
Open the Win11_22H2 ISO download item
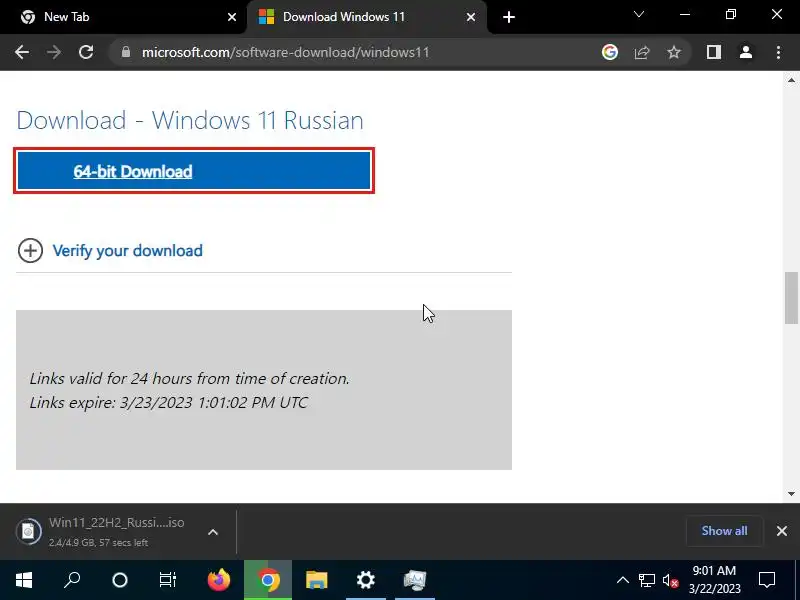tap(118, 532)
